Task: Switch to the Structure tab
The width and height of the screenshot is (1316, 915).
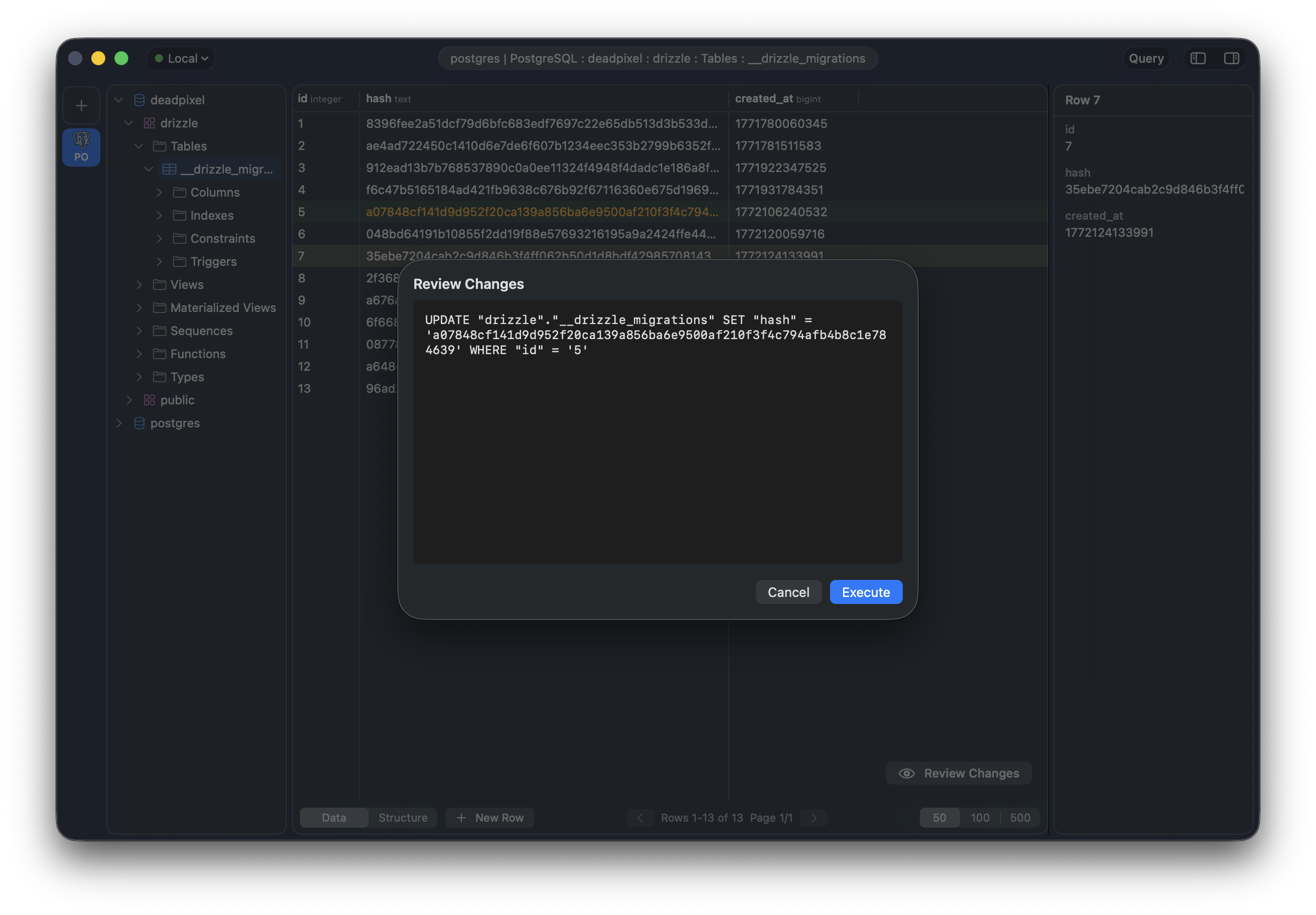Action: click(x=402, y=818)
